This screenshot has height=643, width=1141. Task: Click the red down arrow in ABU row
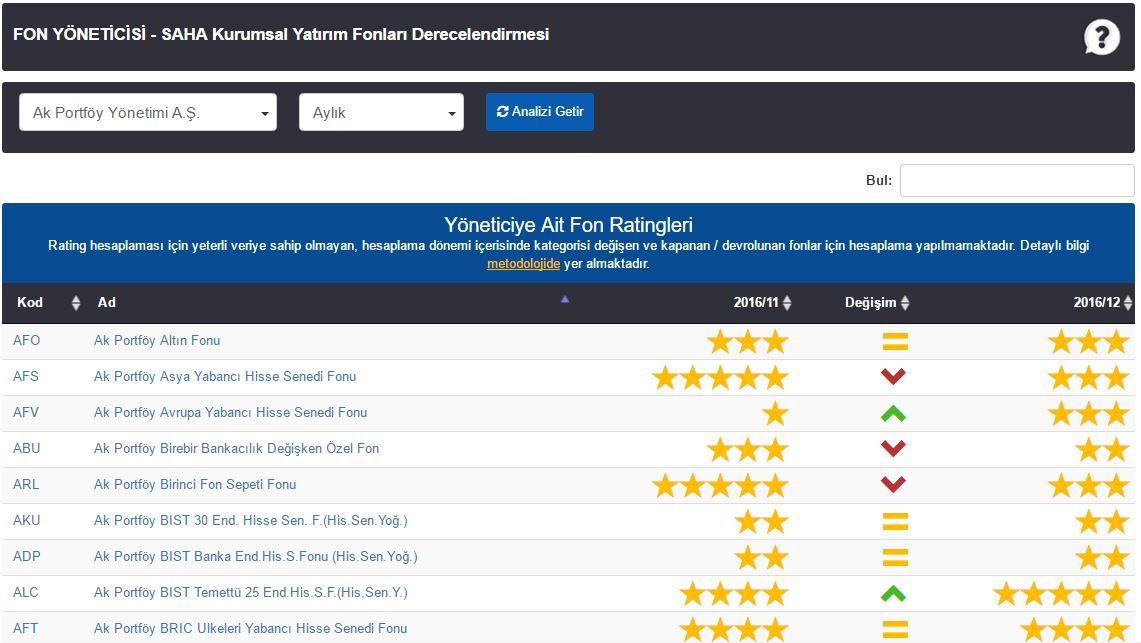click(894, 448)
